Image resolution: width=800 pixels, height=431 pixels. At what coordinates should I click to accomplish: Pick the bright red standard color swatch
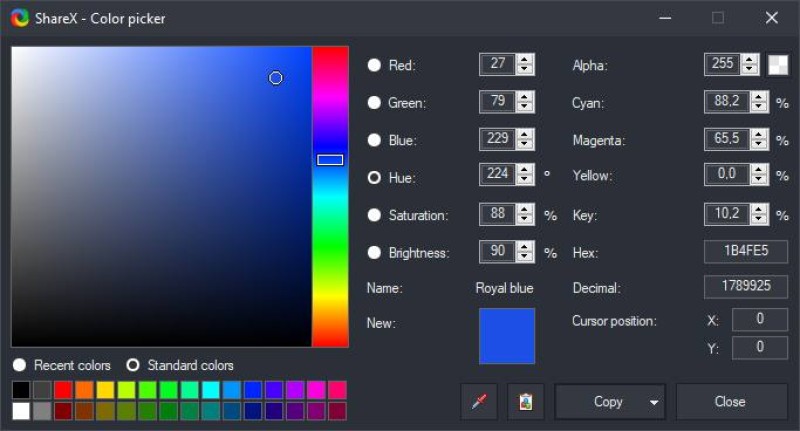coord(63,390)
